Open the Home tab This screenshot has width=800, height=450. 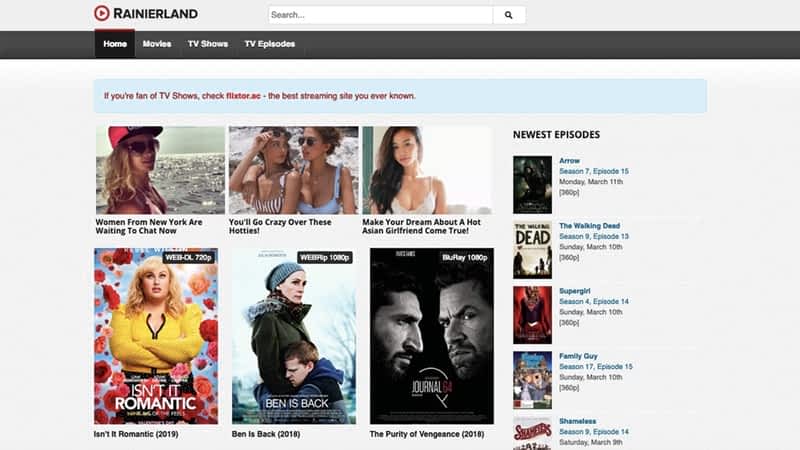click(x=115, y=44)
